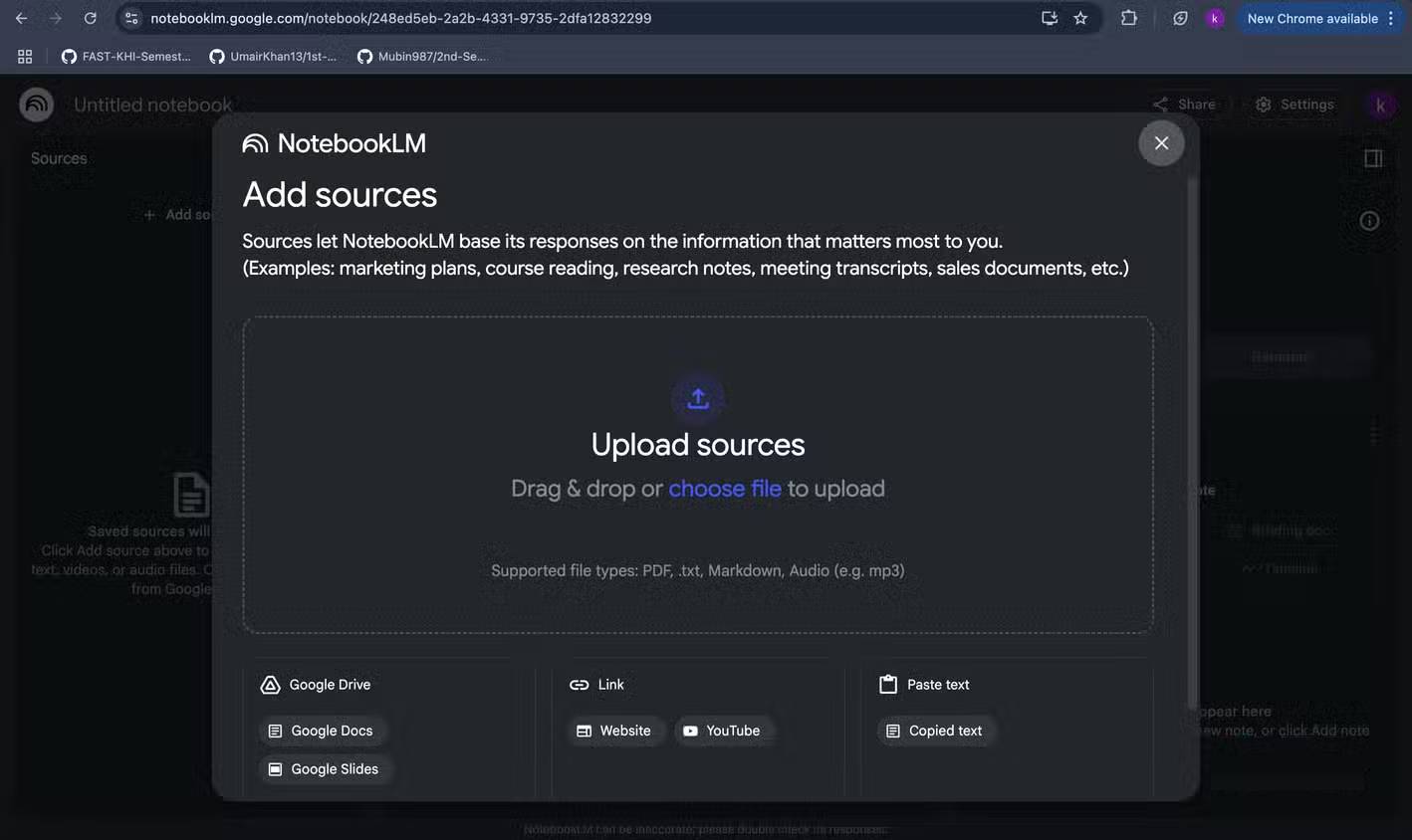This screenshot has width=1412, height=840.
Task: Click the site information icon in address bar
Action: (x=131, y=18)
